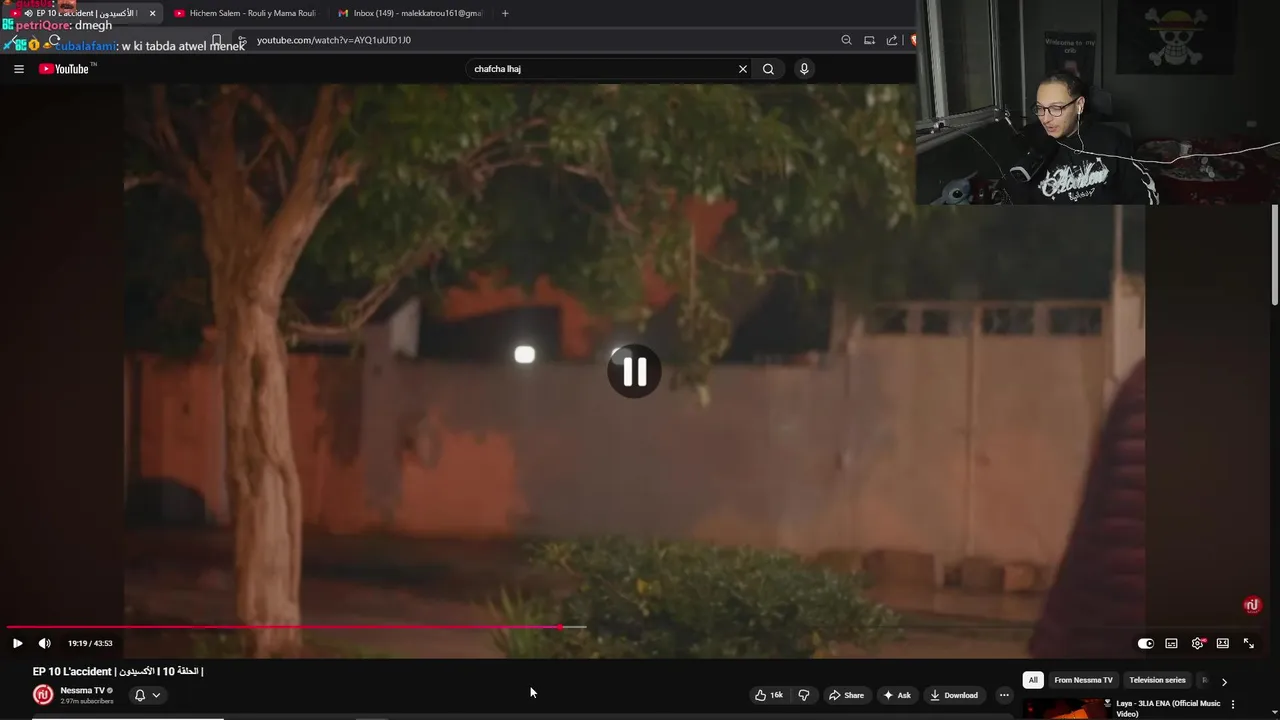The width and height of the screenshot is (1280, 720).
Task: Open the Nessma TV channel avatar
Action: pyautogui.click(x=43, y=695)
